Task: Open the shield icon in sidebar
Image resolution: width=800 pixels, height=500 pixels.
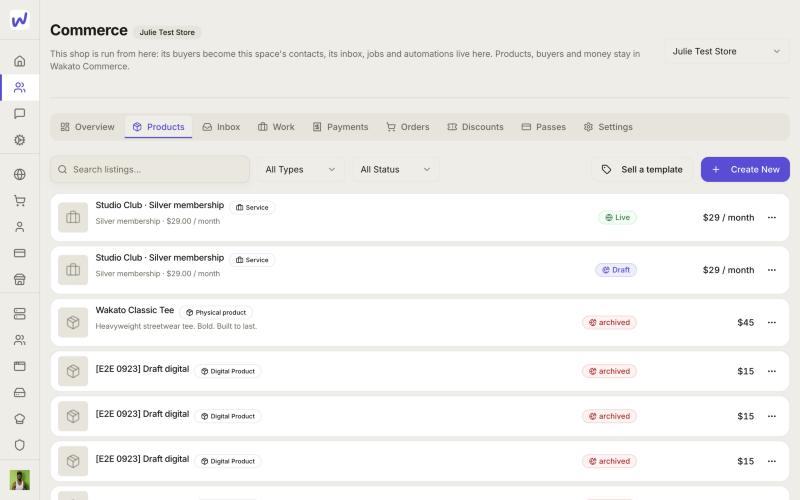Action: [x=19, y=445]
